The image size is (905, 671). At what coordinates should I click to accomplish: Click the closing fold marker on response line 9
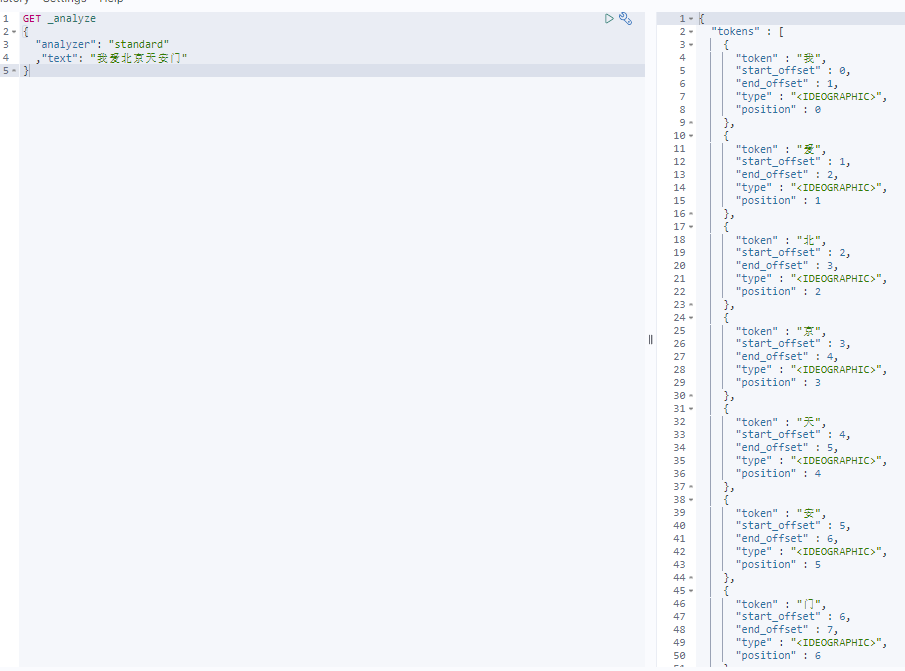point(690,123)
